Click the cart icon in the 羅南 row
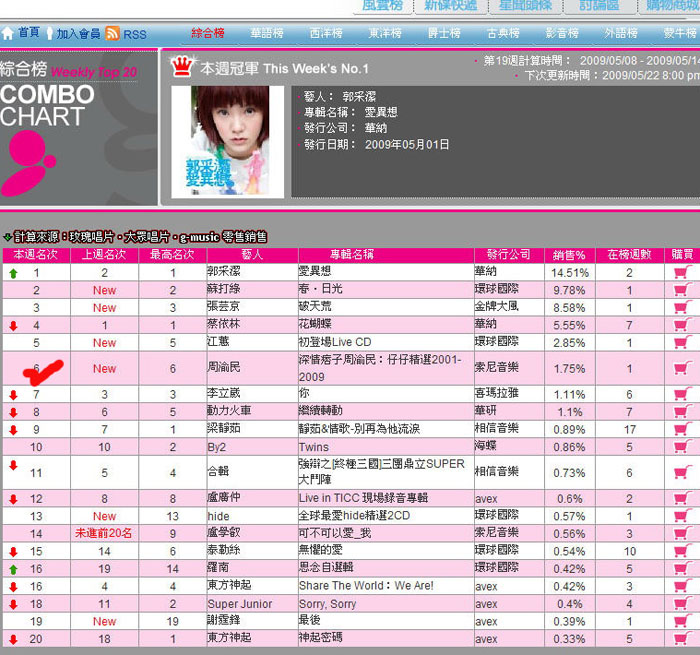This screenshot has width=700, height=655. 682,568
